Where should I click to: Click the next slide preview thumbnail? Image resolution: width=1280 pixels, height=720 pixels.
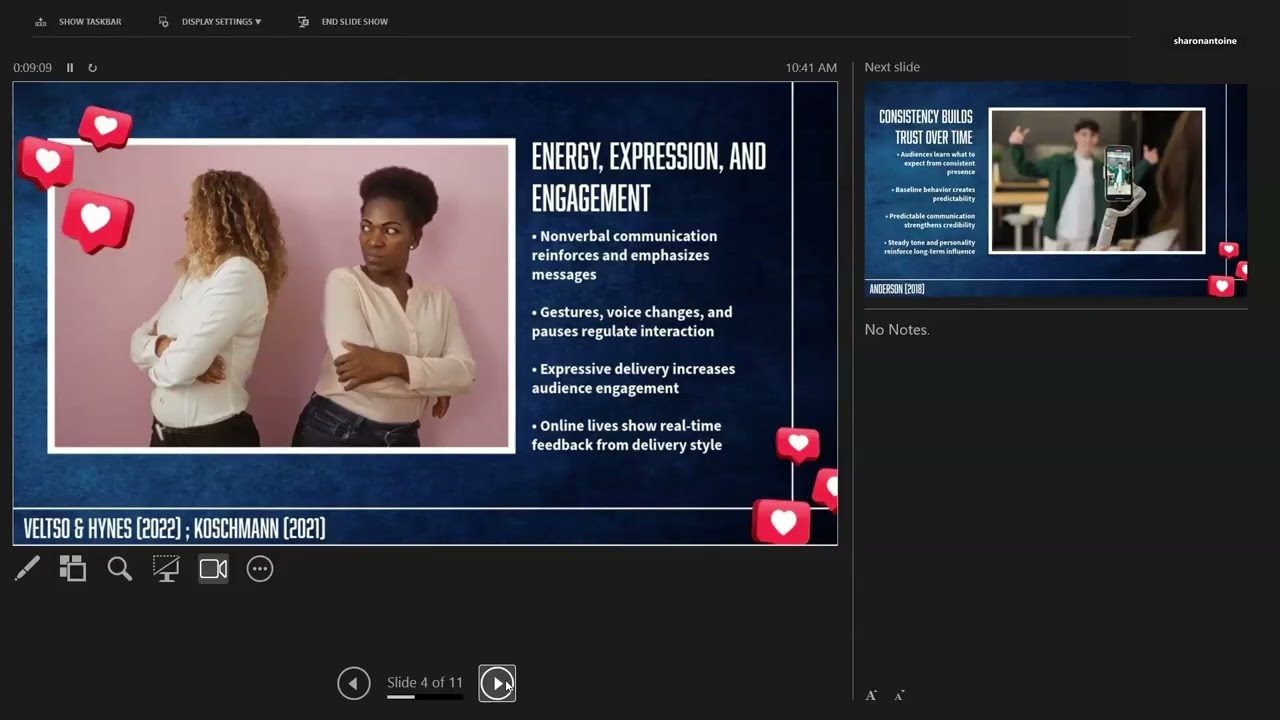point(1055,190)
